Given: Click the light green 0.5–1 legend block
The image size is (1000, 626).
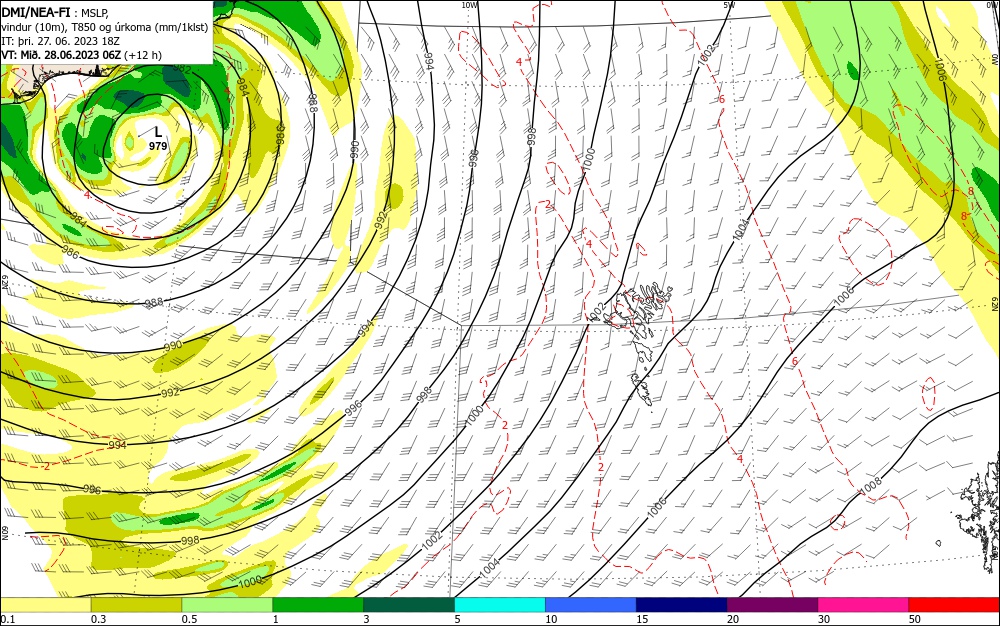Looking at the screenshot, I should pyautogui.click(x=227, y=605).
